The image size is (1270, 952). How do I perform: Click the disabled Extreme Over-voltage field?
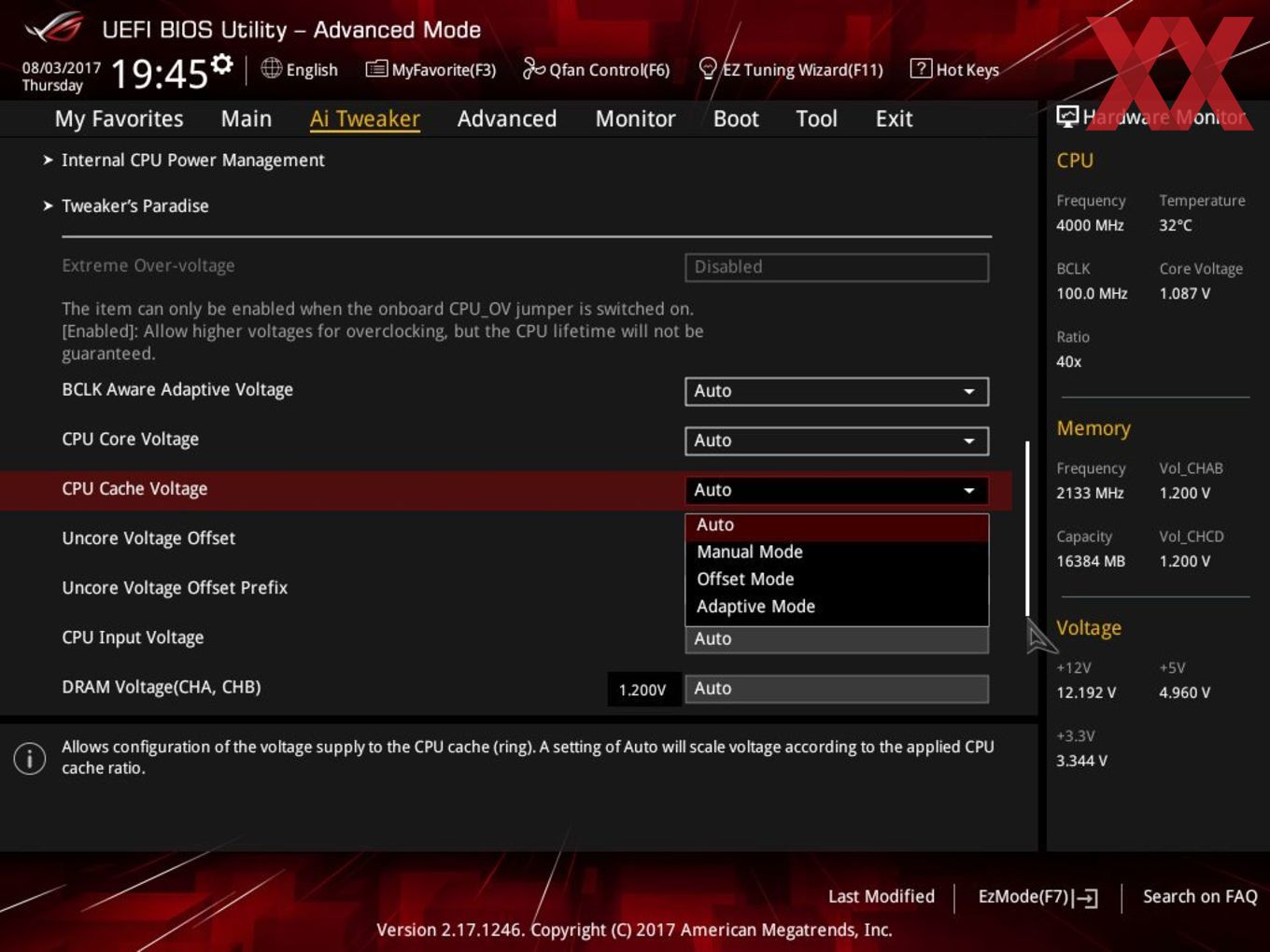(x=837, y=267)
